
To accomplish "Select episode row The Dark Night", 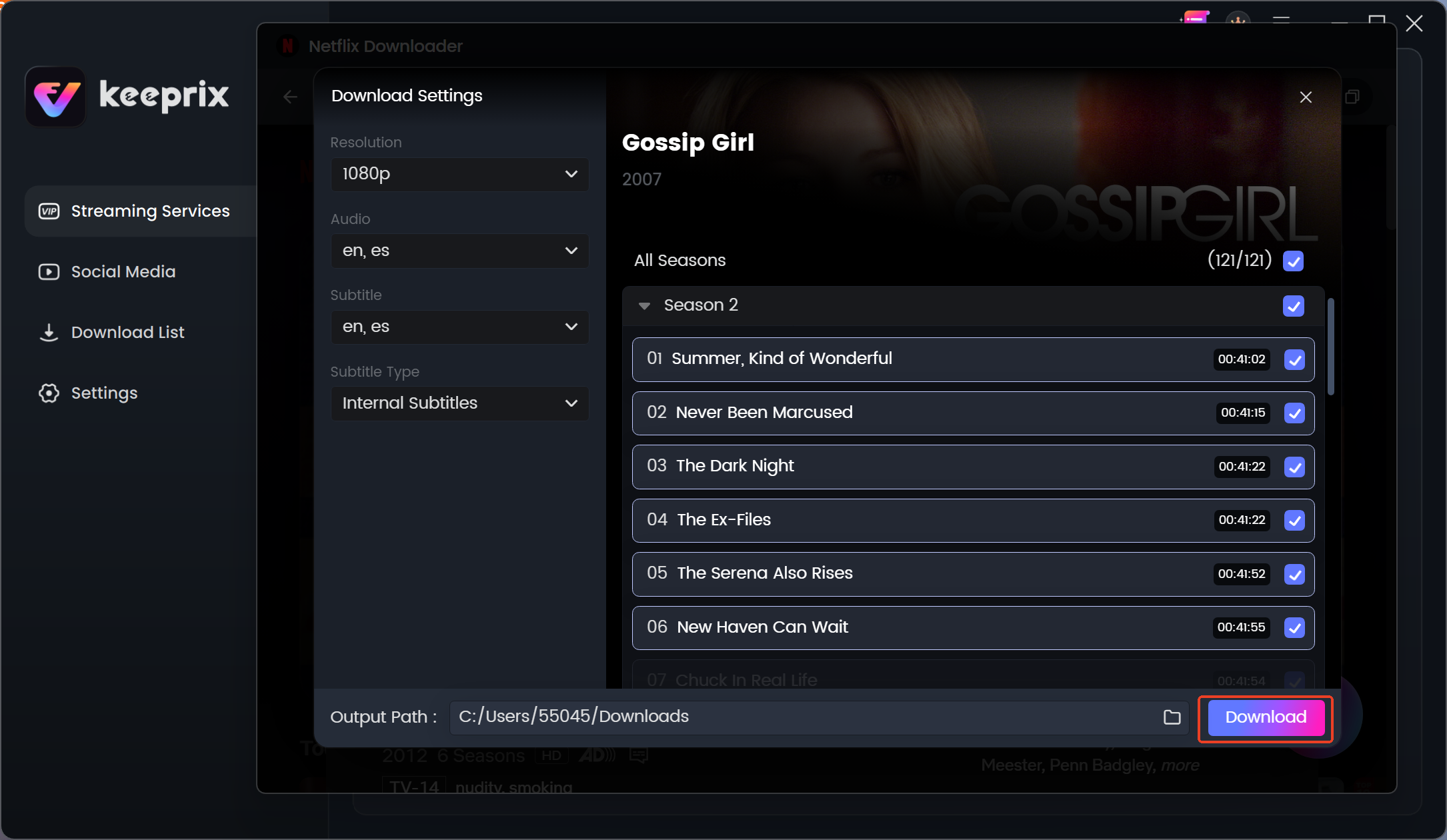I will [x=973, y=467].
